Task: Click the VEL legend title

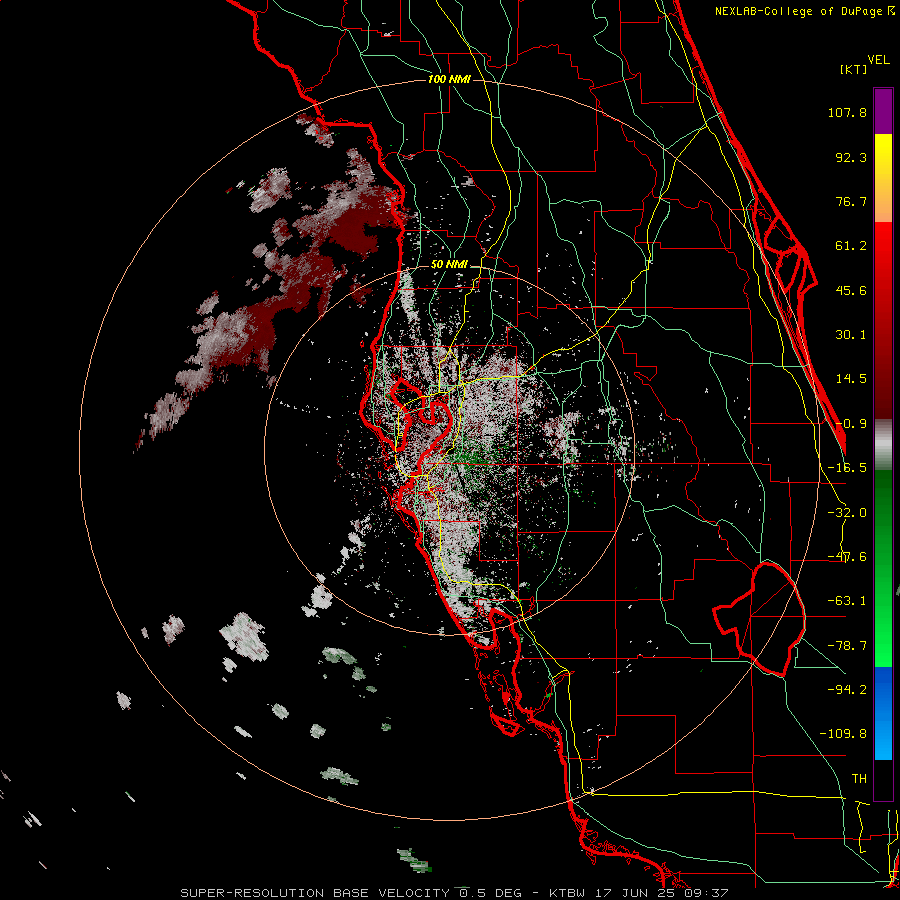Action: pyautogui.click(x=878, y=60)
